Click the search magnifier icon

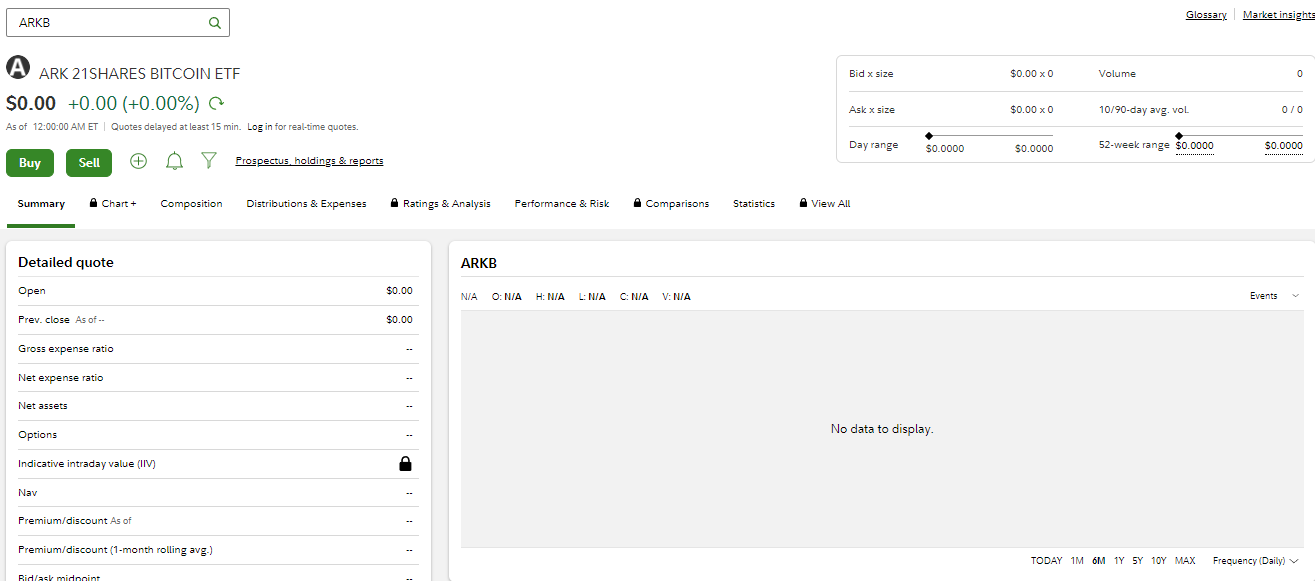(214, 23)
